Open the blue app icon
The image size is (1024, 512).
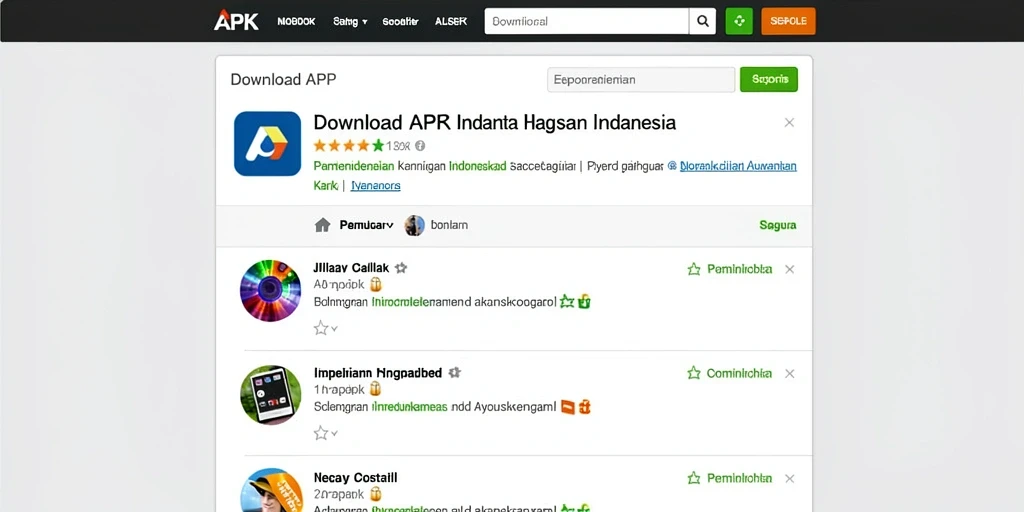point(267,144)
